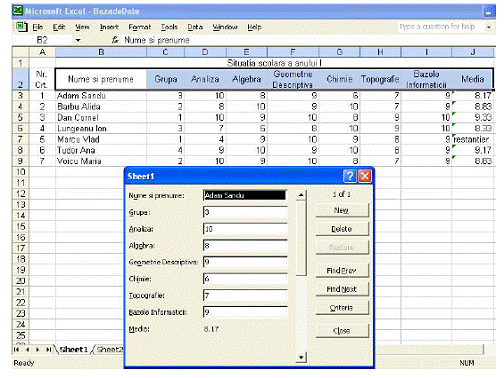The height and width of the screenshot is (378, 504).
Task: Go to first sheet tab navigation arrow
Action: [16, 349]
